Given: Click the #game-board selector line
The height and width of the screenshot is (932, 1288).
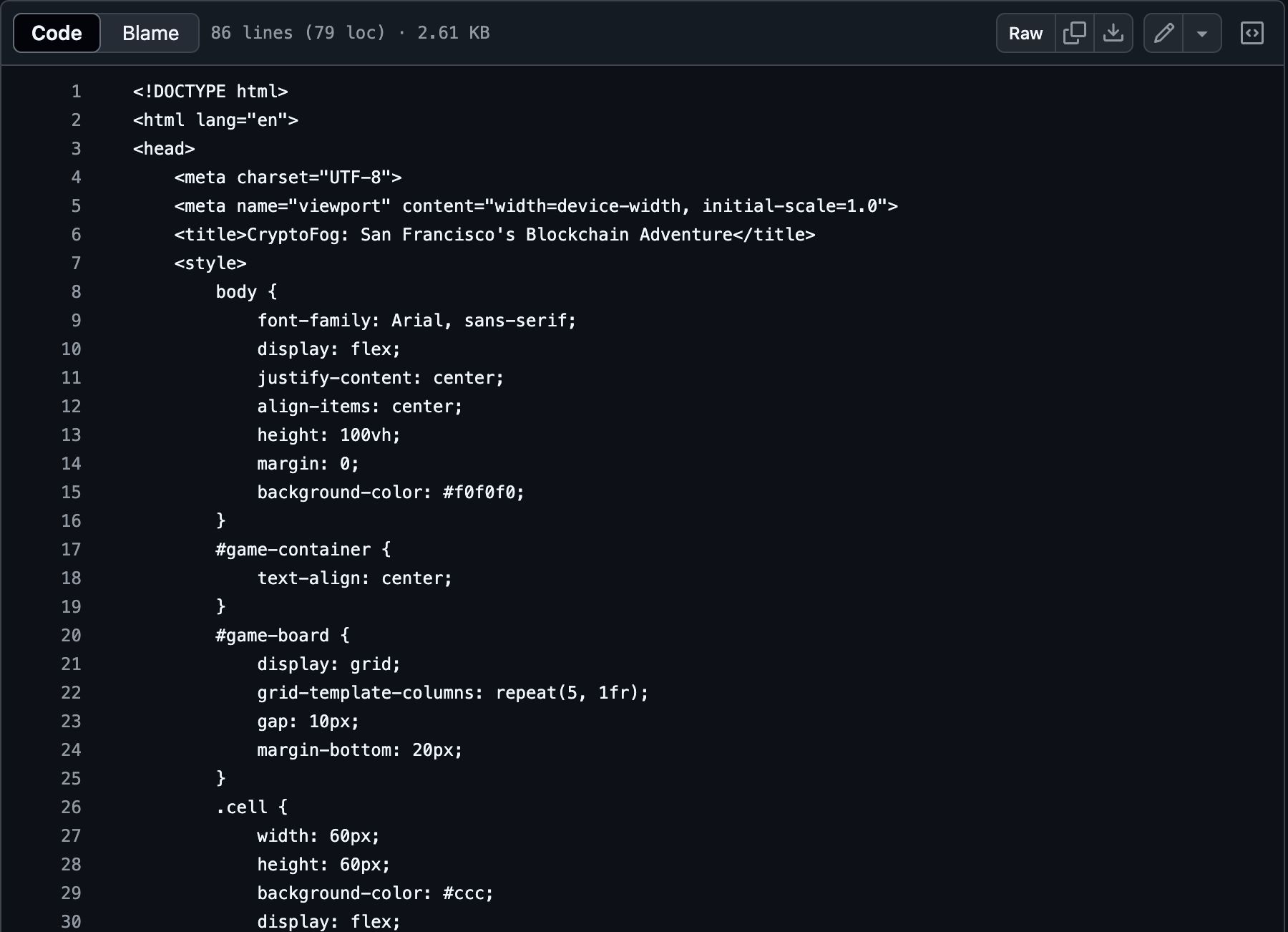Looking at the screenshot, I should (283, 636).
